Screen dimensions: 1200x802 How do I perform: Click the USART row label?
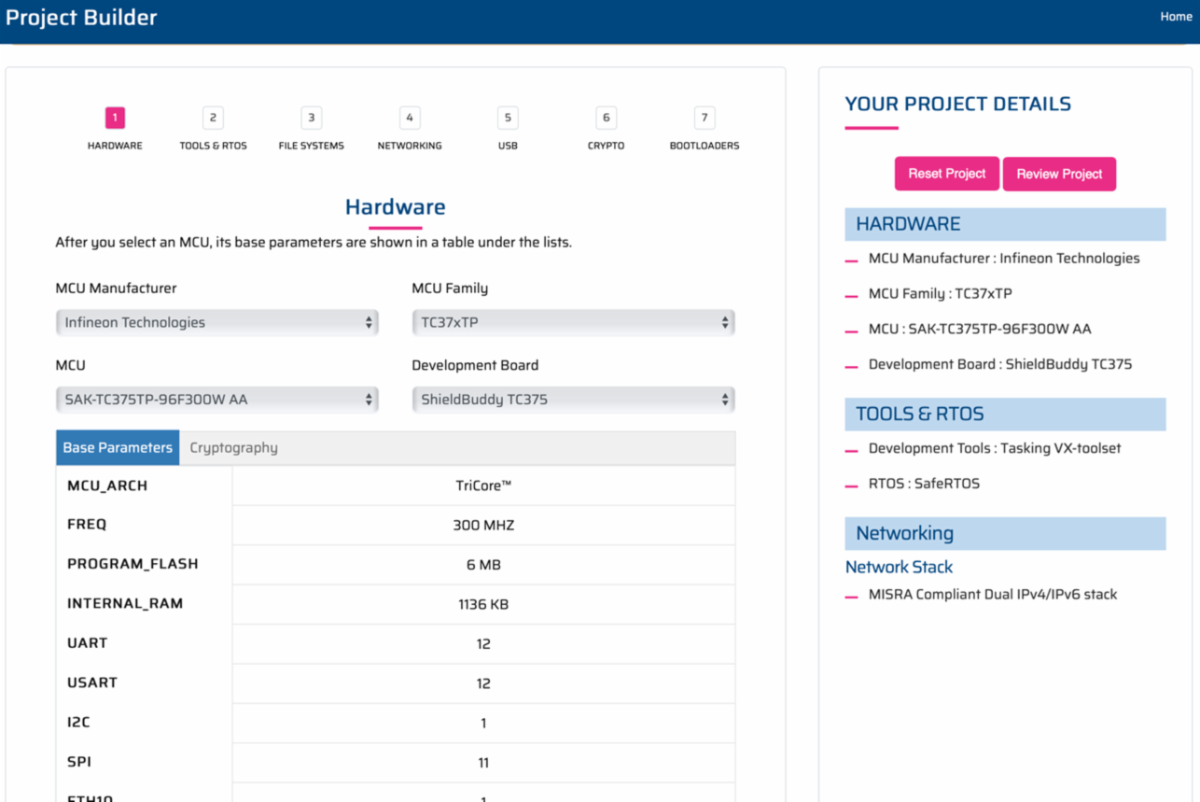(92, 682)
